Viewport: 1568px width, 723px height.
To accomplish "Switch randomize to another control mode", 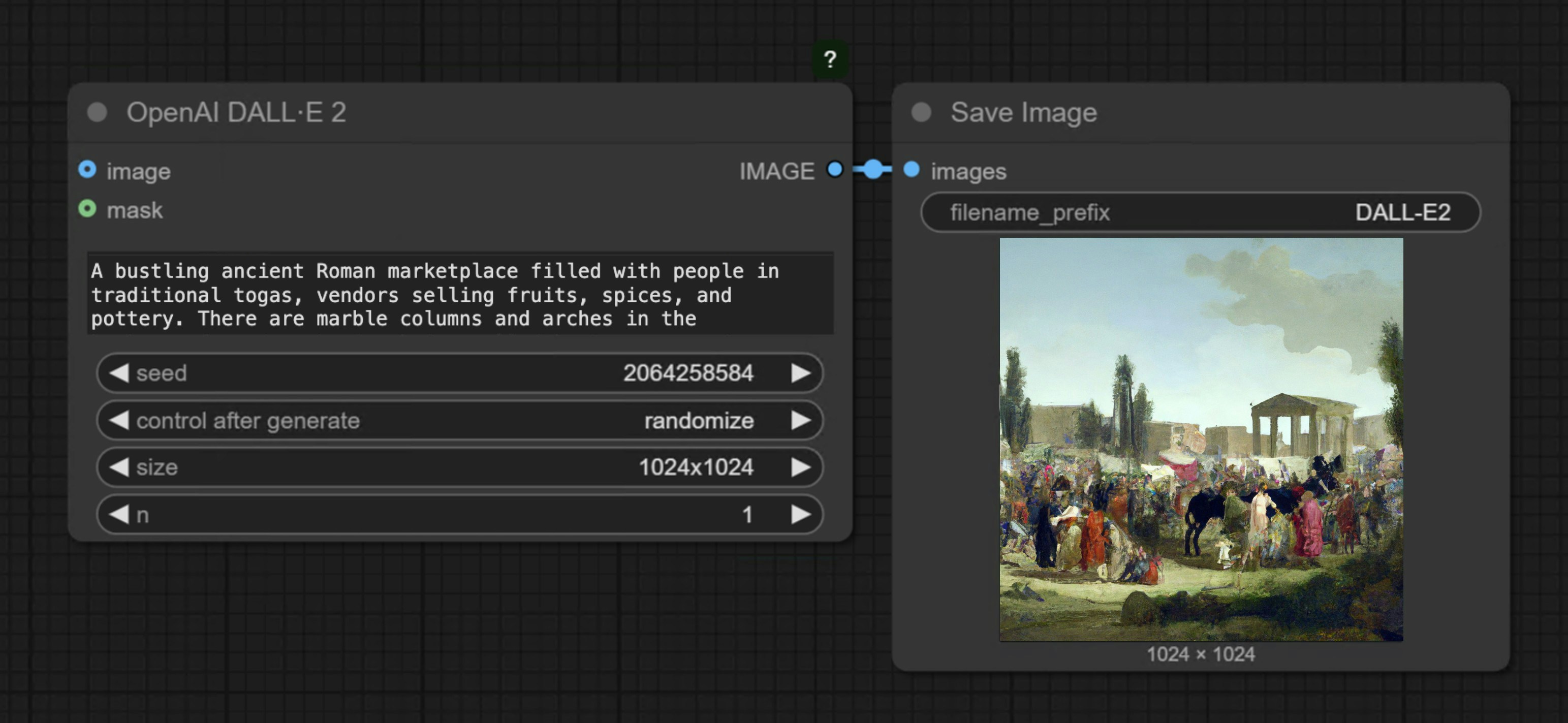I will (699, 421).
